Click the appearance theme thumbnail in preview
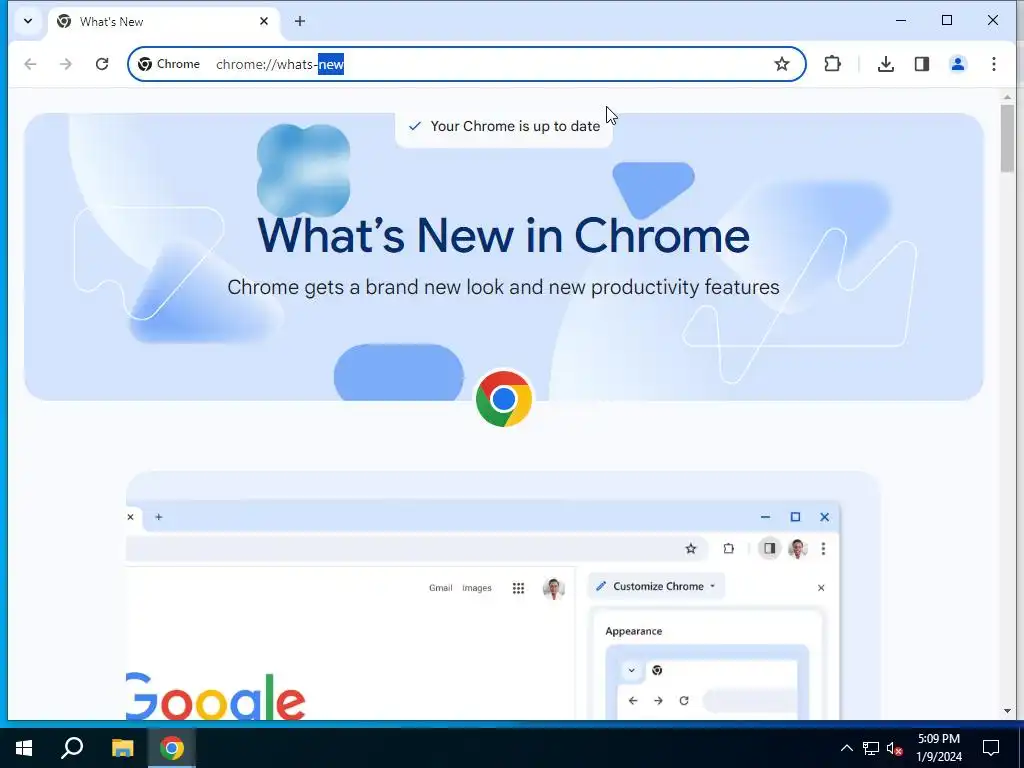1024x768 pixels. pos(707,682)
